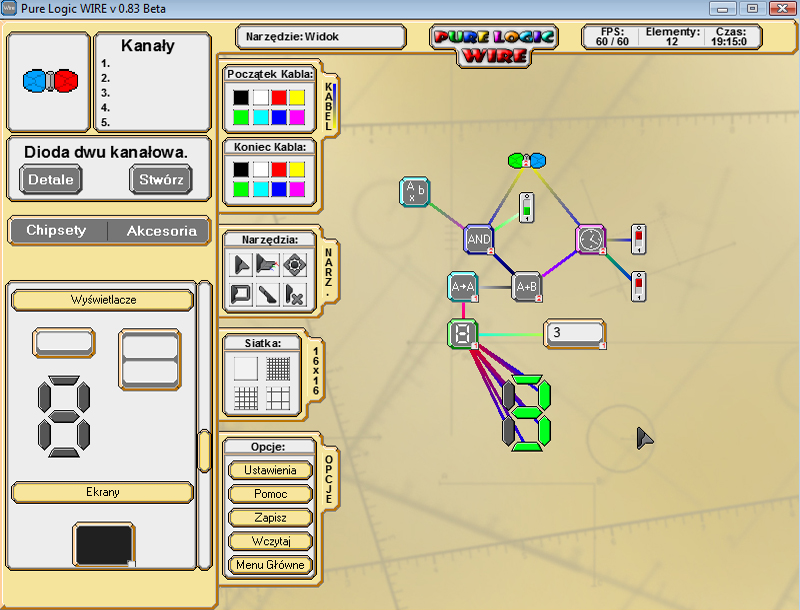The height and width of the screenshot is (610, 800).
Task: Click the A→A chip on canvas
Action: pos(462,287)
